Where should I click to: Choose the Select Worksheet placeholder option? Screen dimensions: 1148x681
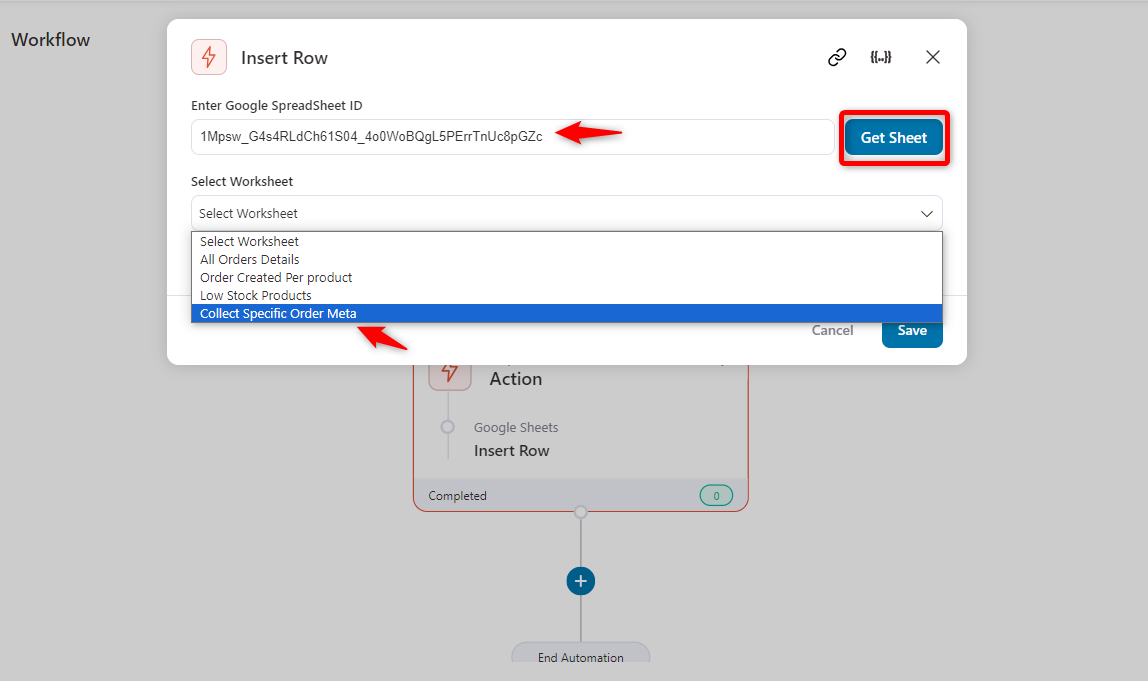567,242
